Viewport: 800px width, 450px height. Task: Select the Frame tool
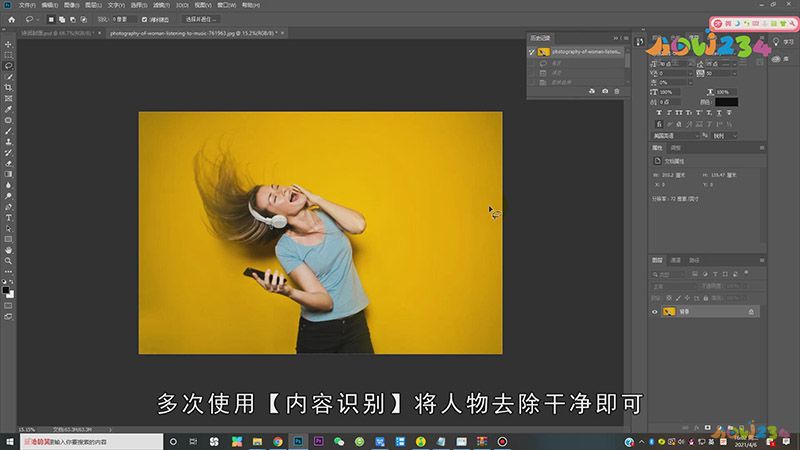(x=8, y=98)
